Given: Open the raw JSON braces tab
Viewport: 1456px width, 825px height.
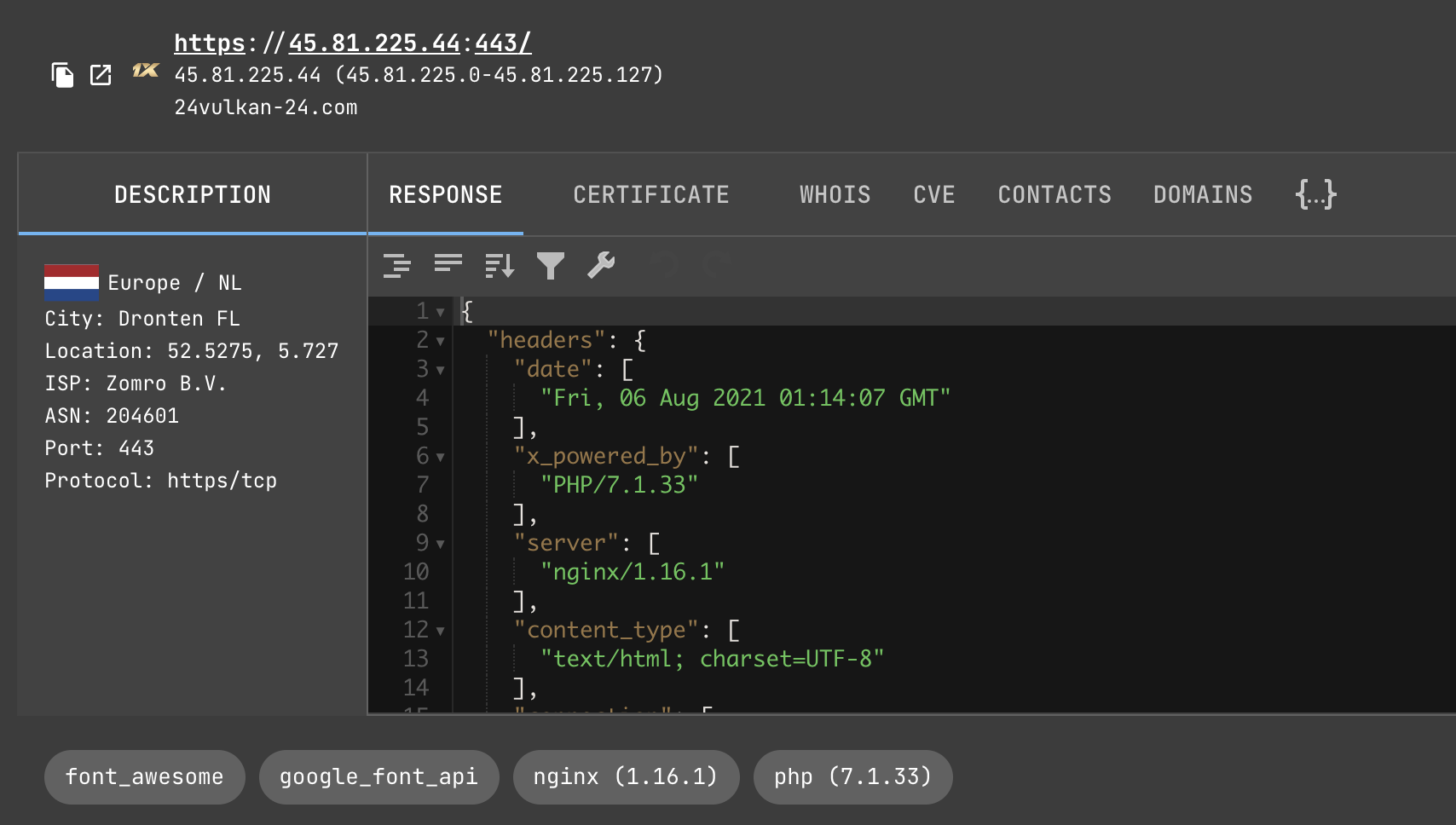Looking at the screenshot, I should (x=1316, y=194).
